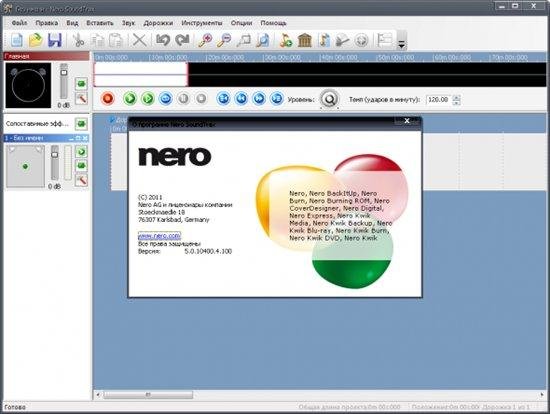Screen dimensions: 550x414
Task: Pause playback with the grey pause button
Action: click(x=183, y=99)
